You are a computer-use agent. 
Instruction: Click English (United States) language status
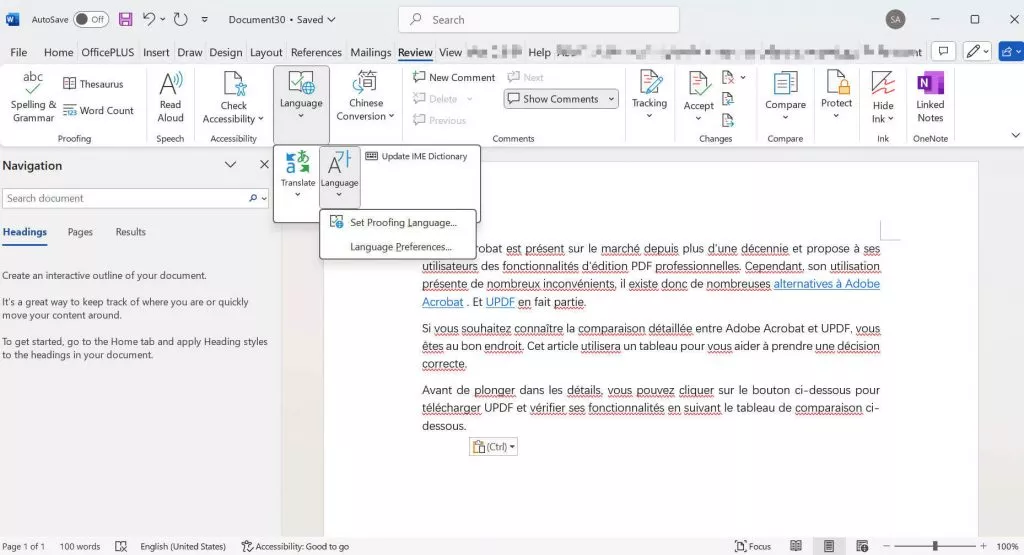[x=183, y=547]
